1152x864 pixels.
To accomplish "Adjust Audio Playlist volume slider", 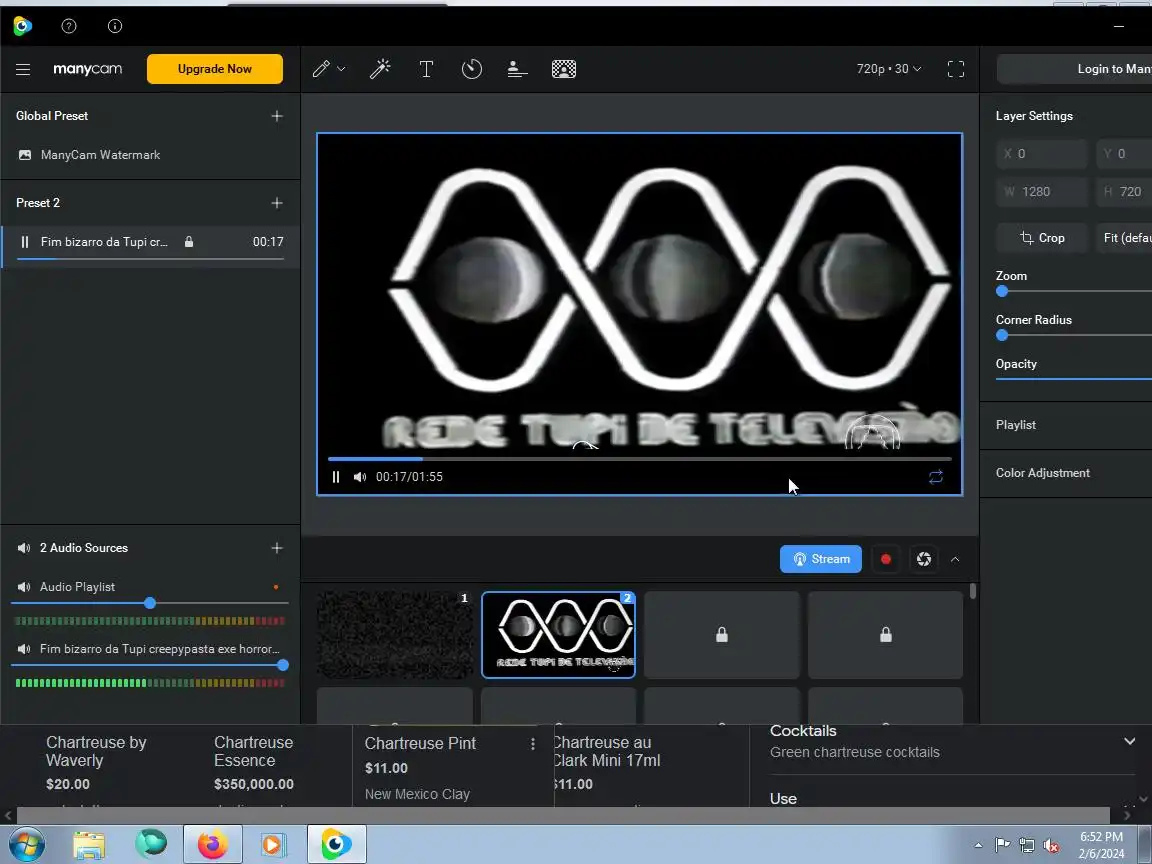I will pyautogui.click(x=150, y=603).
